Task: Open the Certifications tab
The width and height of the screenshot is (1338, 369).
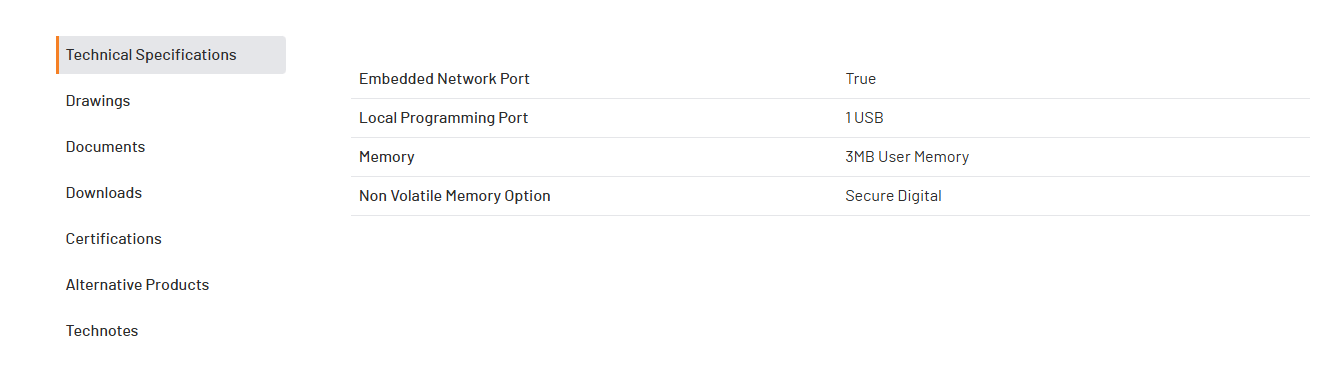Action: [114, 239]
